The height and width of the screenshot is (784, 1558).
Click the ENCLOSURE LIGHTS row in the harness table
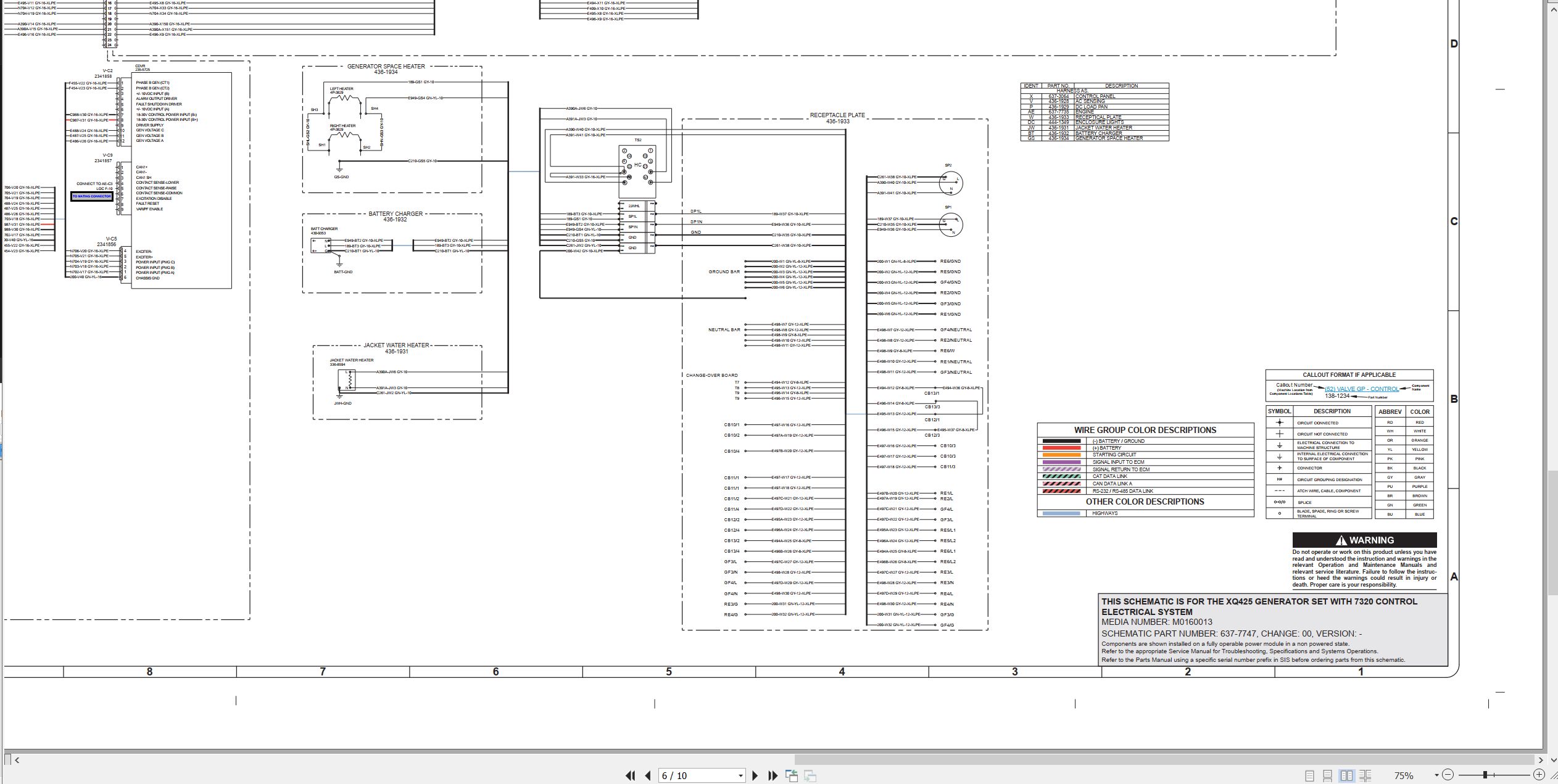pyautogui.click(x=1095, y=122)
